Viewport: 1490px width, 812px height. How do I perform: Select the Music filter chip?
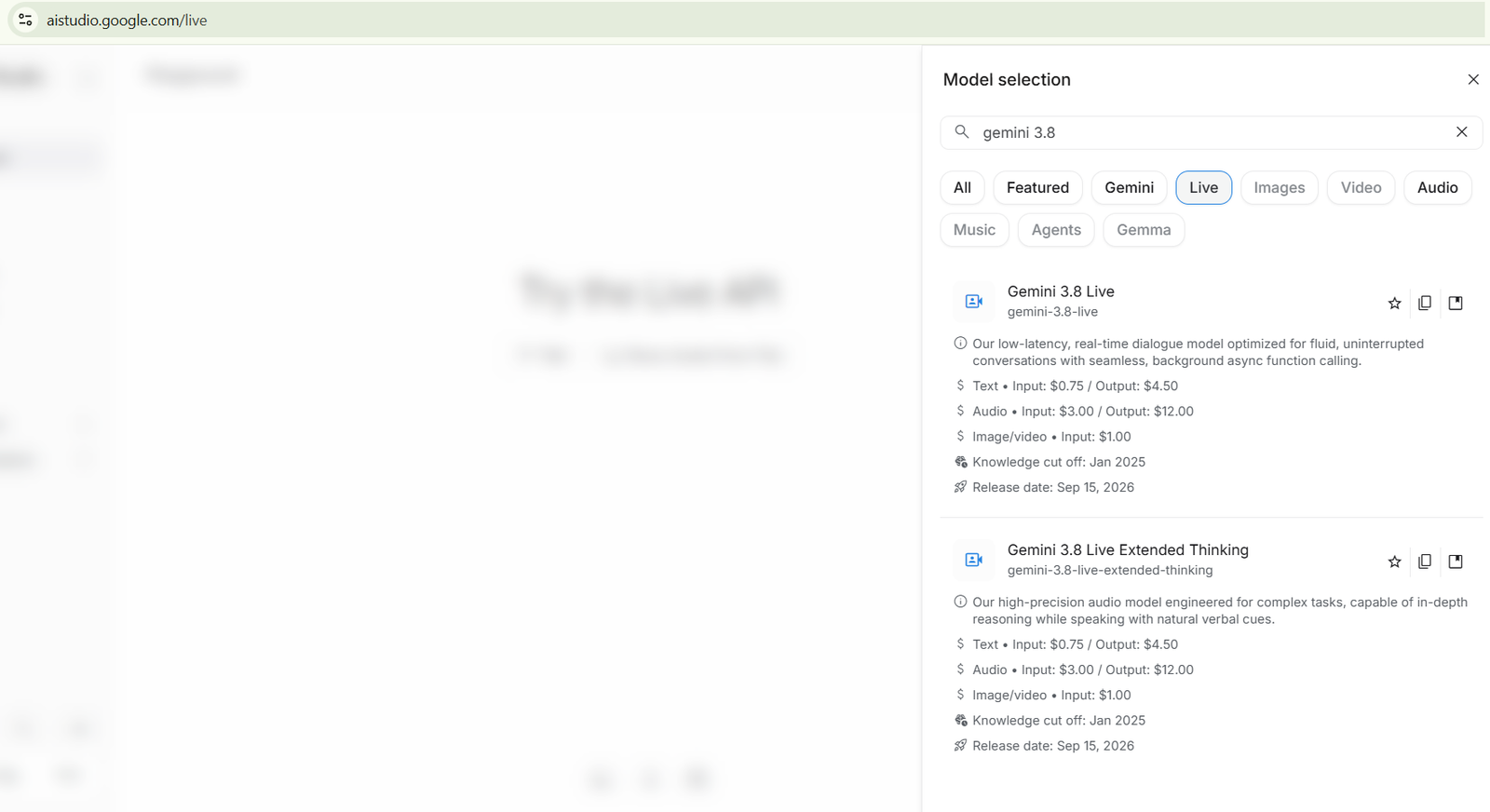tap(974, 230)
